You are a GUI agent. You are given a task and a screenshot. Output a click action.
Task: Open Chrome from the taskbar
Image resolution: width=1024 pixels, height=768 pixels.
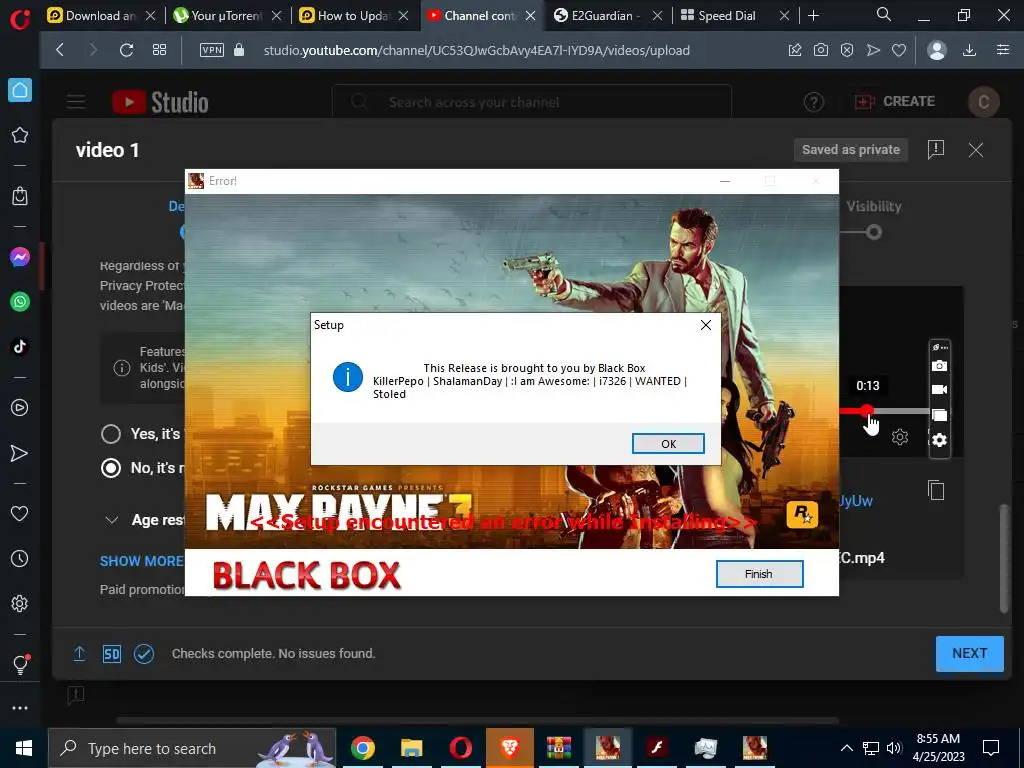pos(362,748)
